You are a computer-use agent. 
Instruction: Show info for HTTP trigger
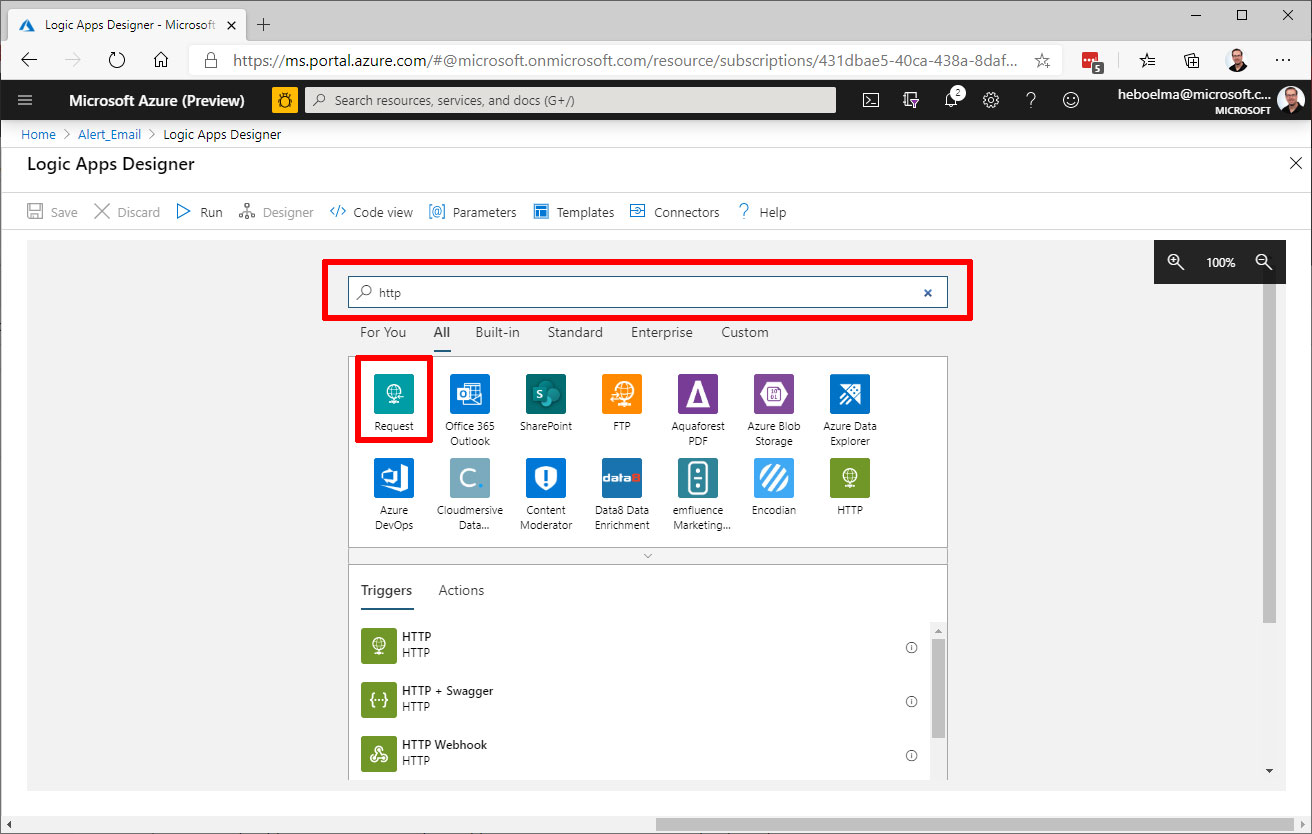pos(911,648)
